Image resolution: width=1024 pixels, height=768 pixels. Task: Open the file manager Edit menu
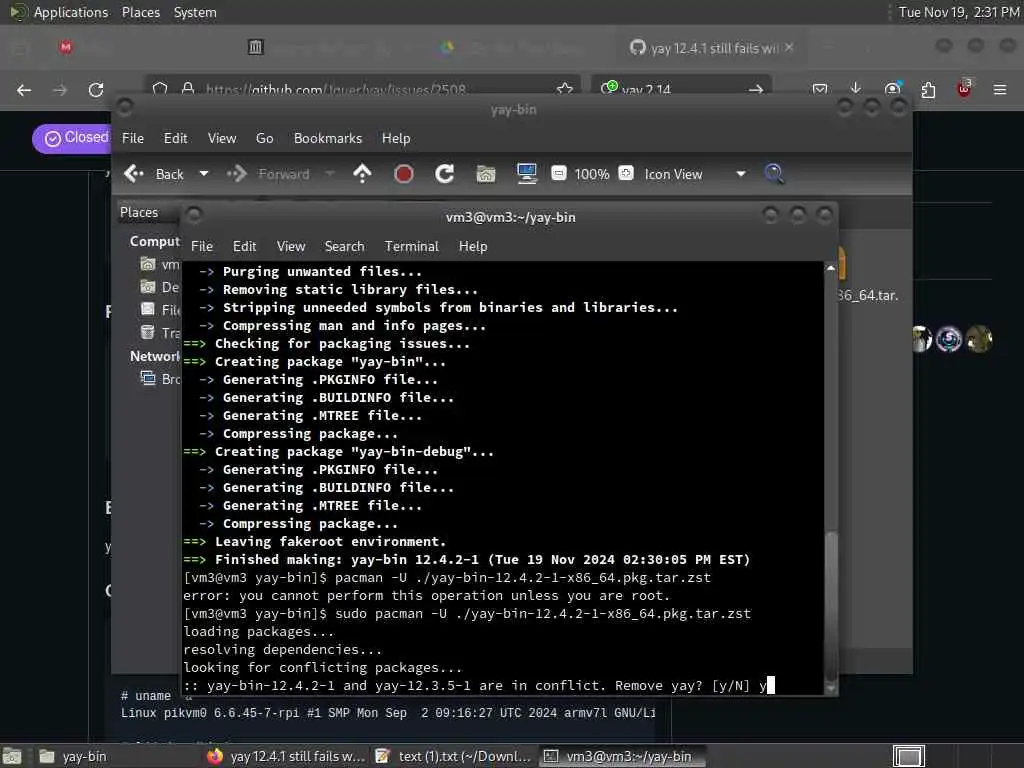click(175, 138)
